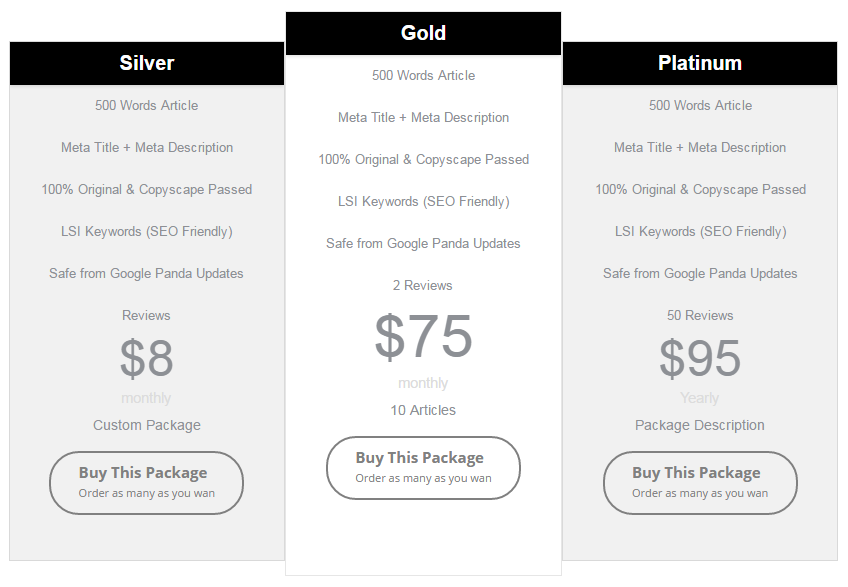848x587 pixels.
Task: Click 'LSI Keywords (SEO Friendly)' in Gold
Action: (x=423, y=201)
